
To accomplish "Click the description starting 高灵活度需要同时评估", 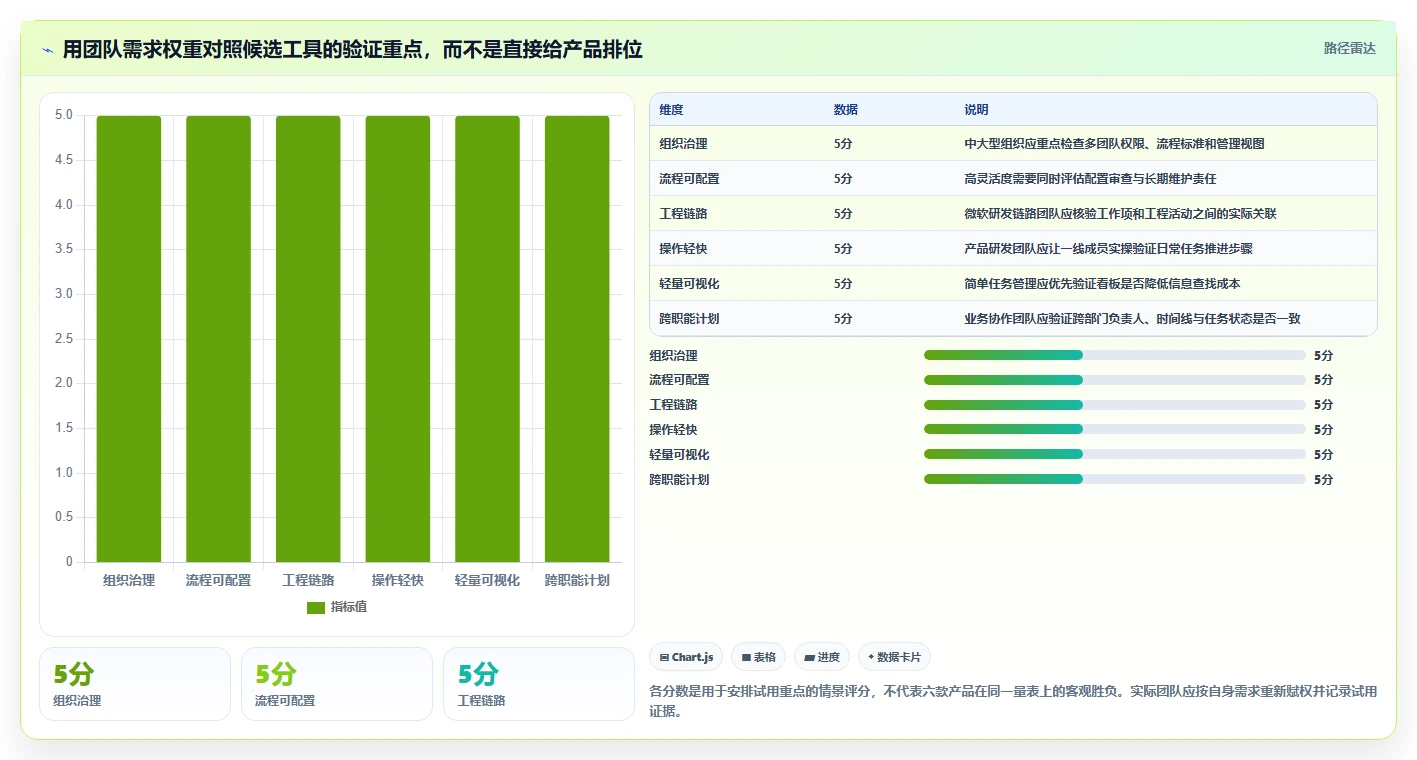I will tap(1090, 179).
